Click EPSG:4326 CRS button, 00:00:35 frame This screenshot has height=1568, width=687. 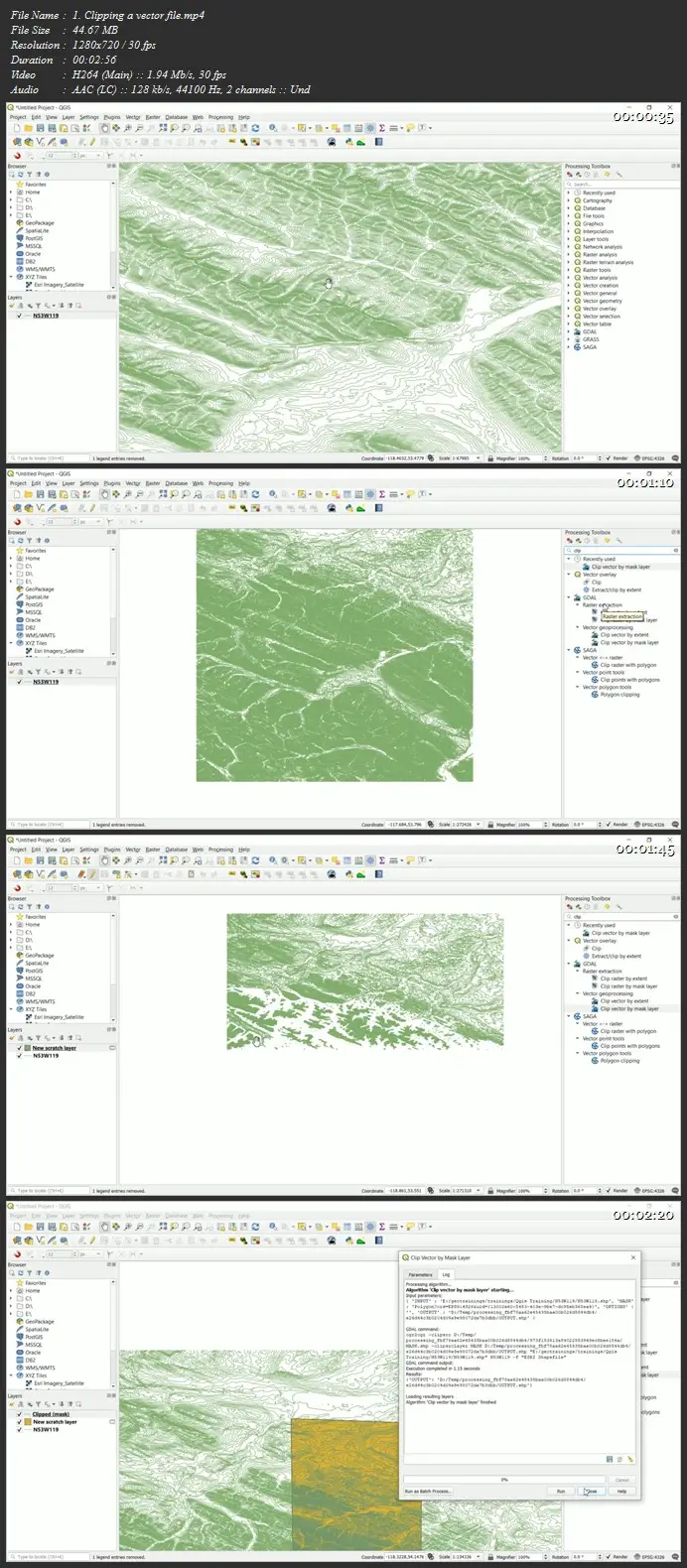[x=652, y=458]
